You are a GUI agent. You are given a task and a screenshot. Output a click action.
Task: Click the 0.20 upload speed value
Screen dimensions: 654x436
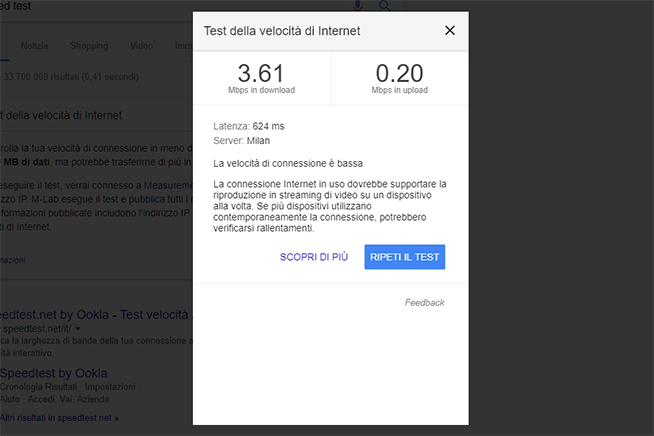point(400,73)
